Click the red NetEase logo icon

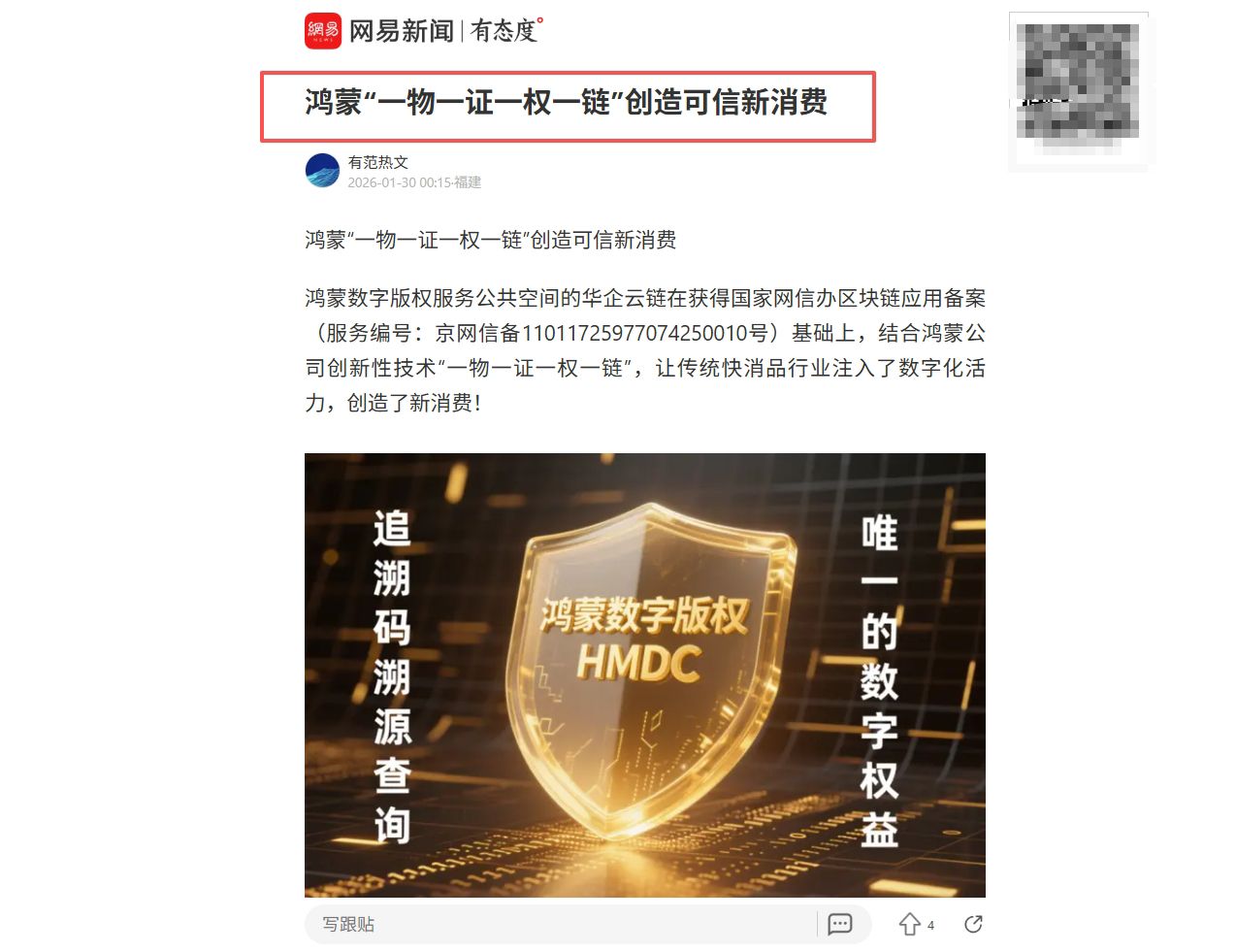point(323,31)
